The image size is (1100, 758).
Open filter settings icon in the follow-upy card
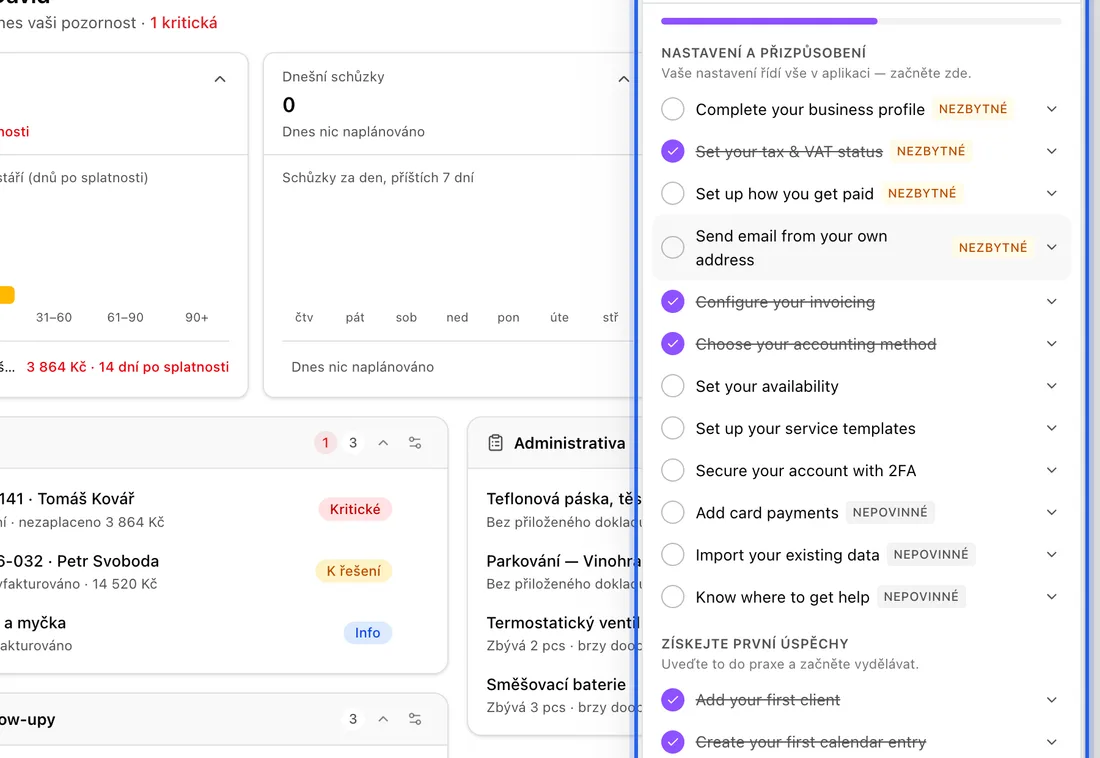(415, 719)
